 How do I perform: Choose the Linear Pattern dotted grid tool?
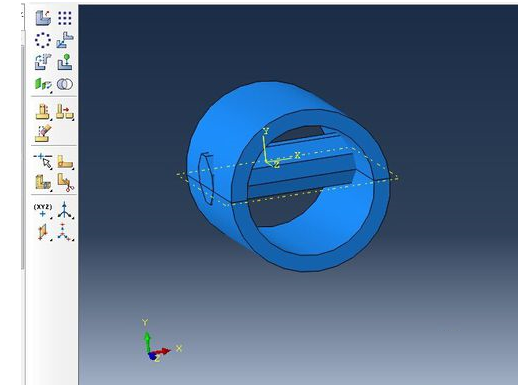(65, 18)
